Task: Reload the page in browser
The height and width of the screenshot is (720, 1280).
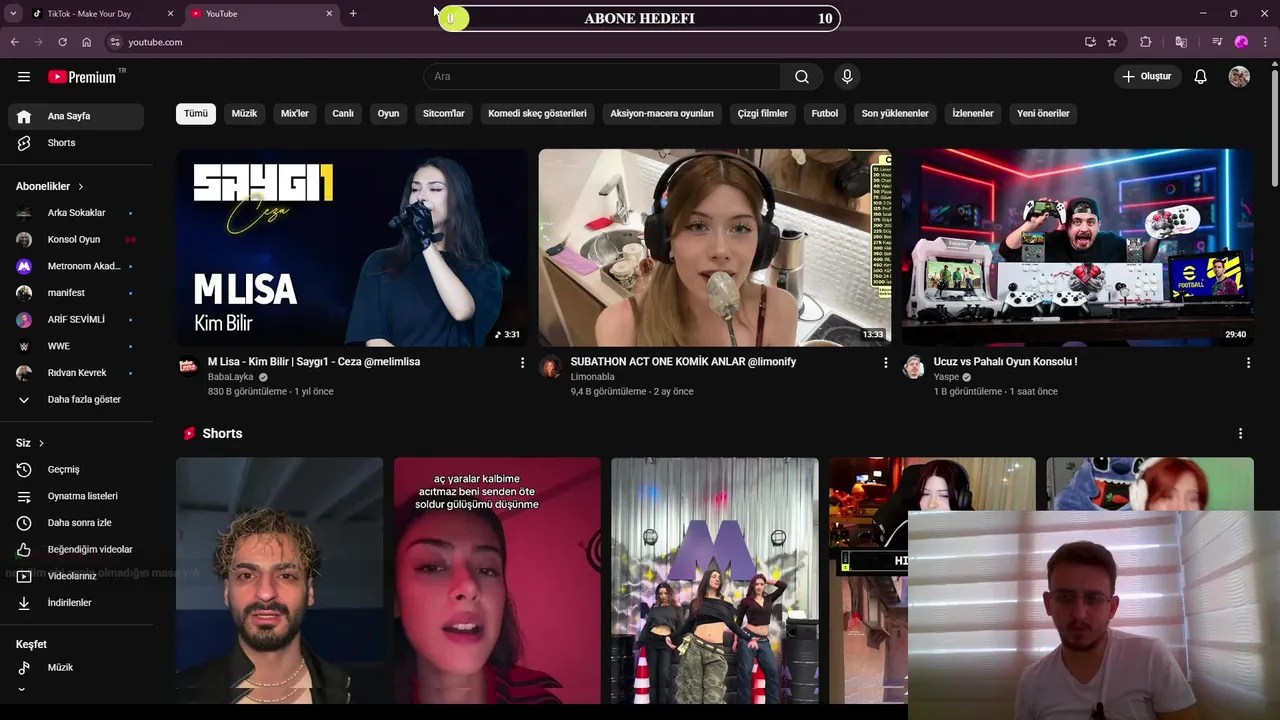Action: (x=62, y=42)
